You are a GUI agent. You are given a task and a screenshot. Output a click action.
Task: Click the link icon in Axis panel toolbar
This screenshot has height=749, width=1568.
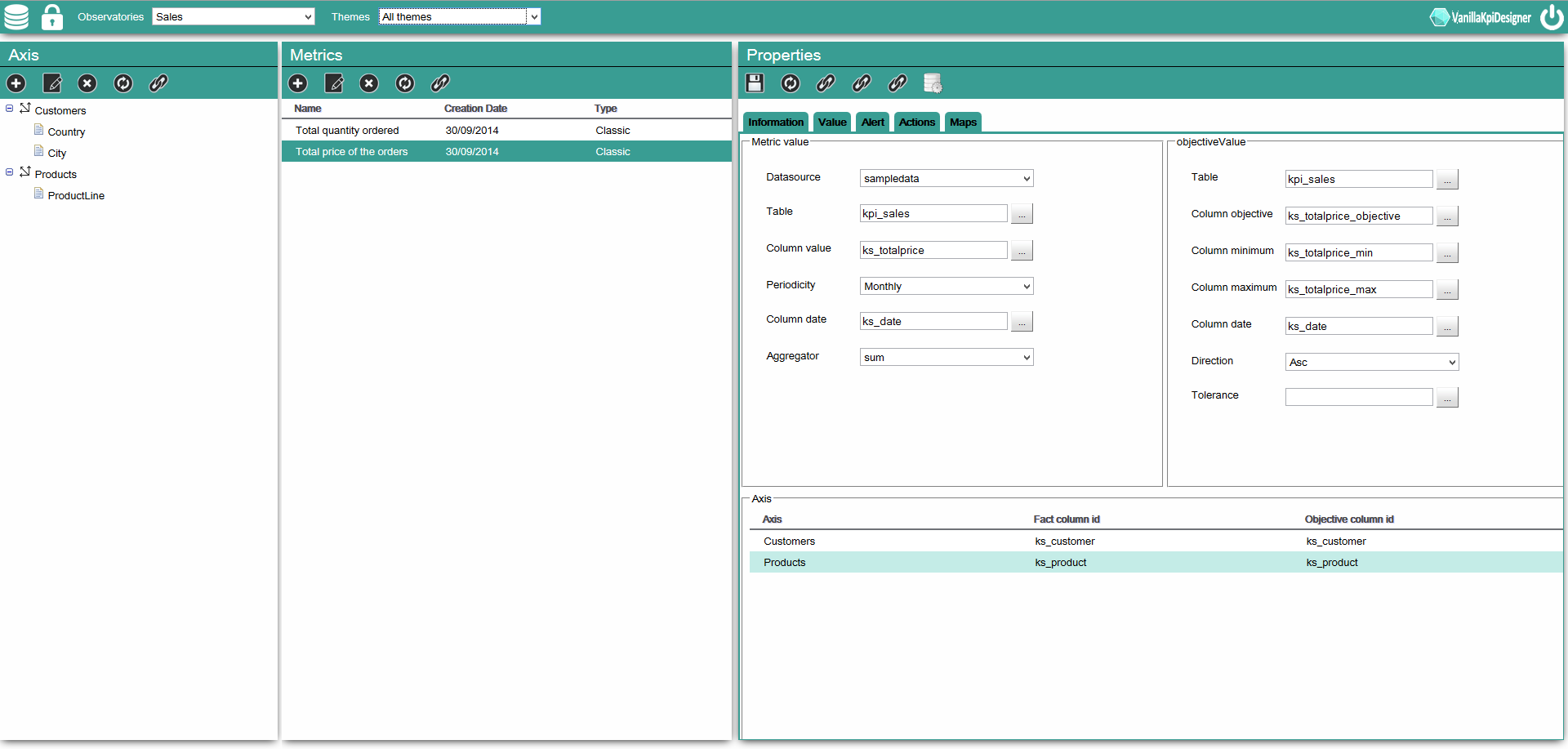tap(158, 83)
